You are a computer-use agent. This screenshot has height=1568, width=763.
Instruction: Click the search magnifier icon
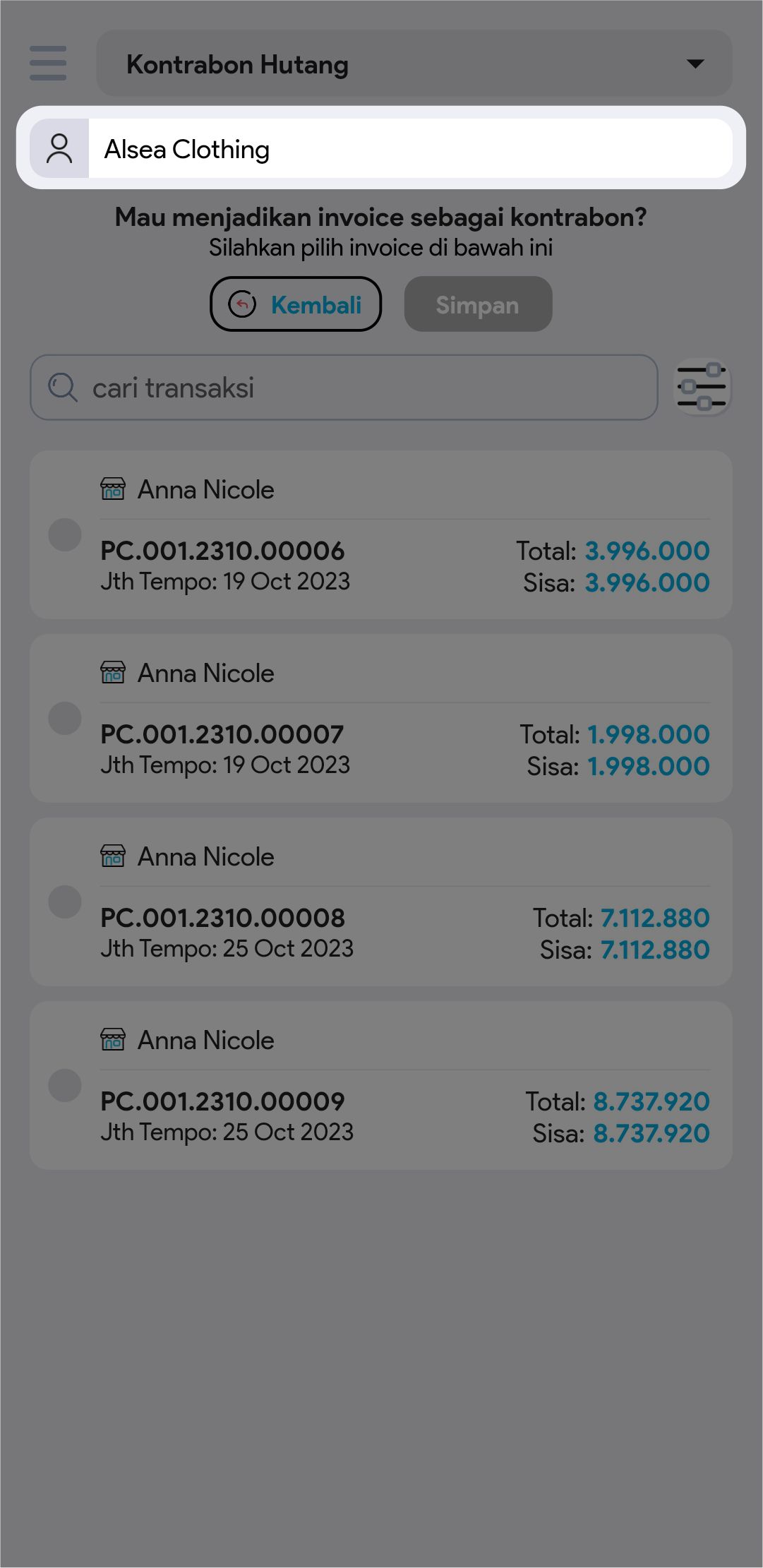pos(62,388)
